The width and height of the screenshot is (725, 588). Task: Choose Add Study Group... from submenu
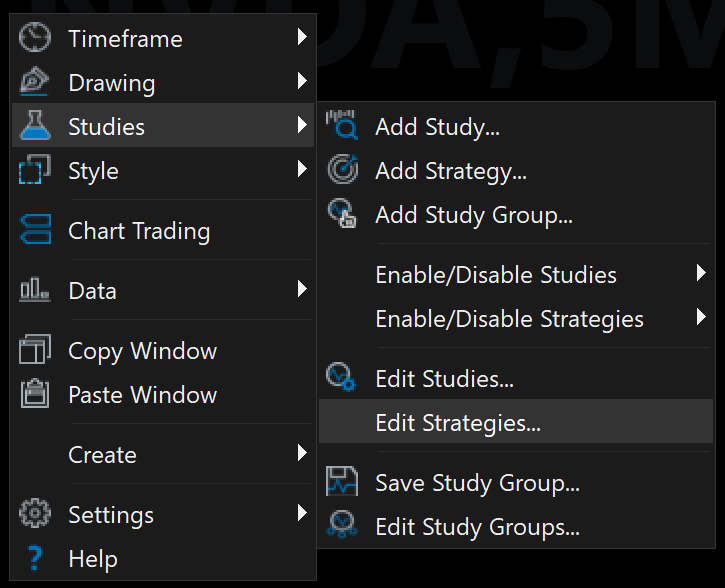point(516,214)
